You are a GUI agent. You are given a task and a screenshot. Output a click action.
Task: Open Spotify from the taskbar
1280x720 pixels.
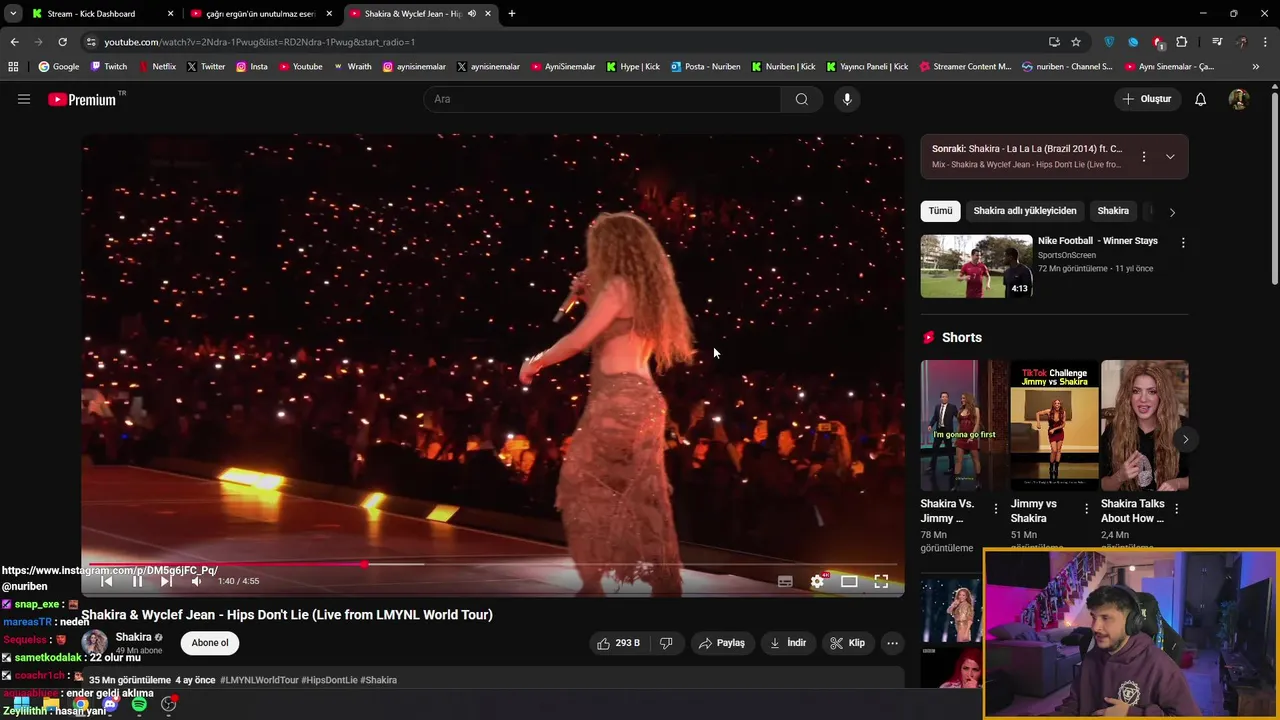(139, 705)
